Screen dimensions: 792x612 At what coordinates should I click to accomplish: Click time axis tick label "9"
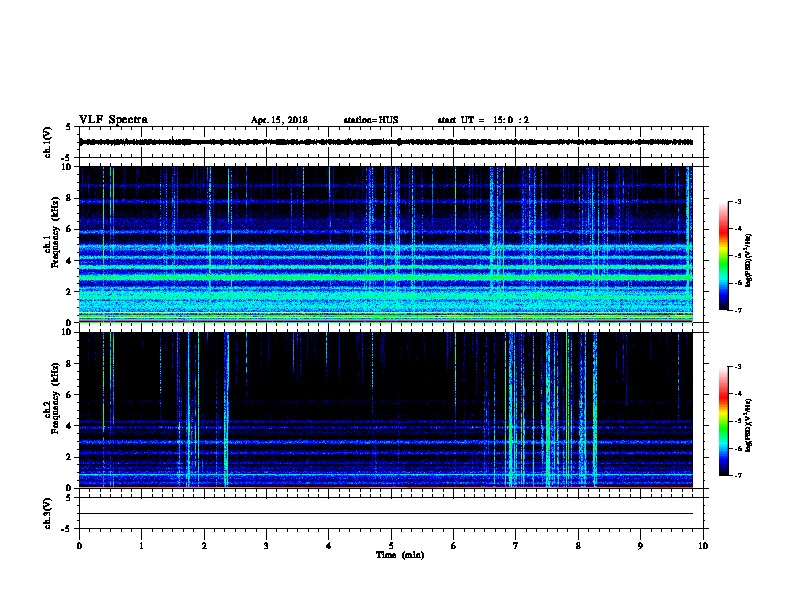point(640,546)
